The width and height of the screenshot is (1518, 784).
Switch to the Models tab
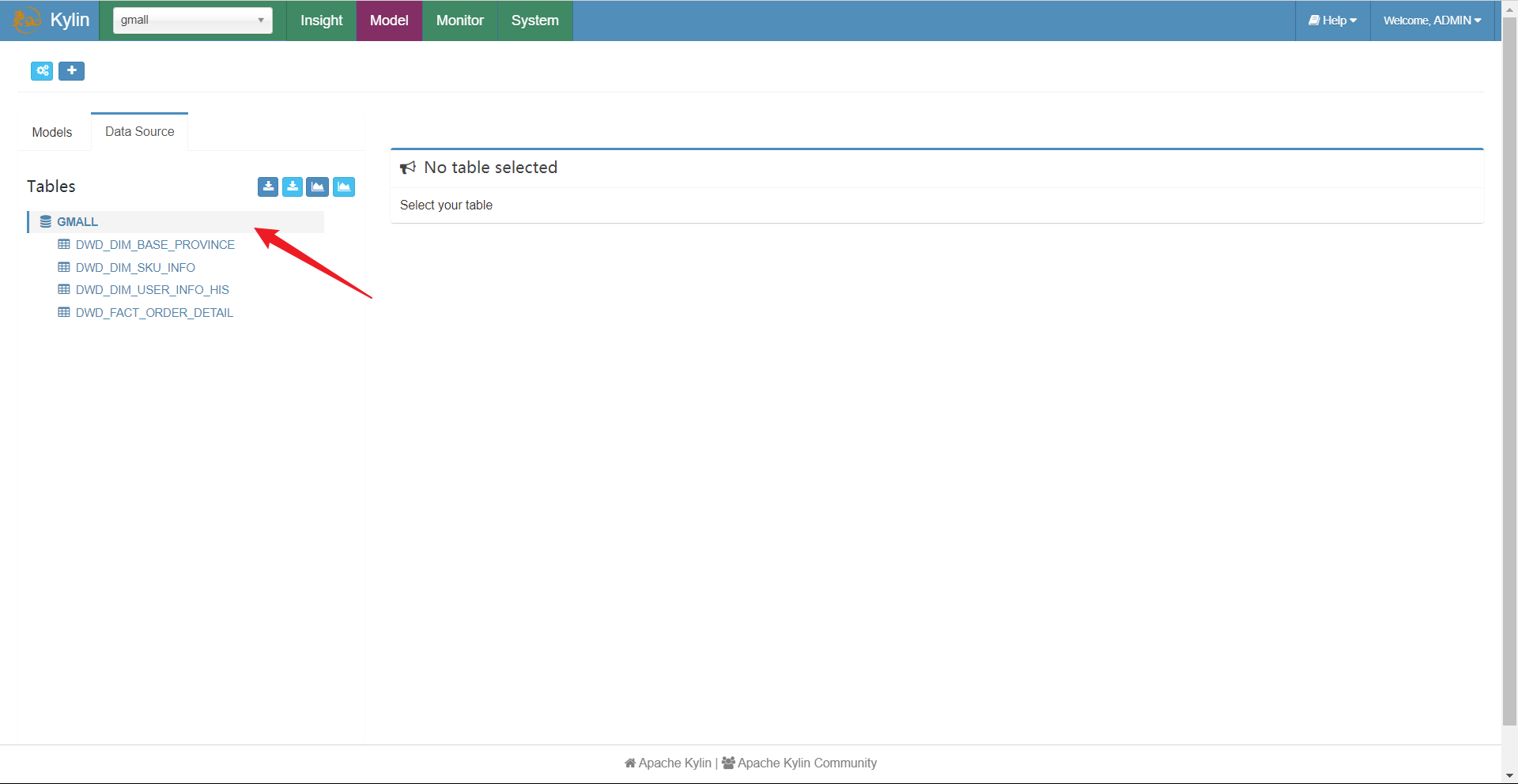[52, 132]
